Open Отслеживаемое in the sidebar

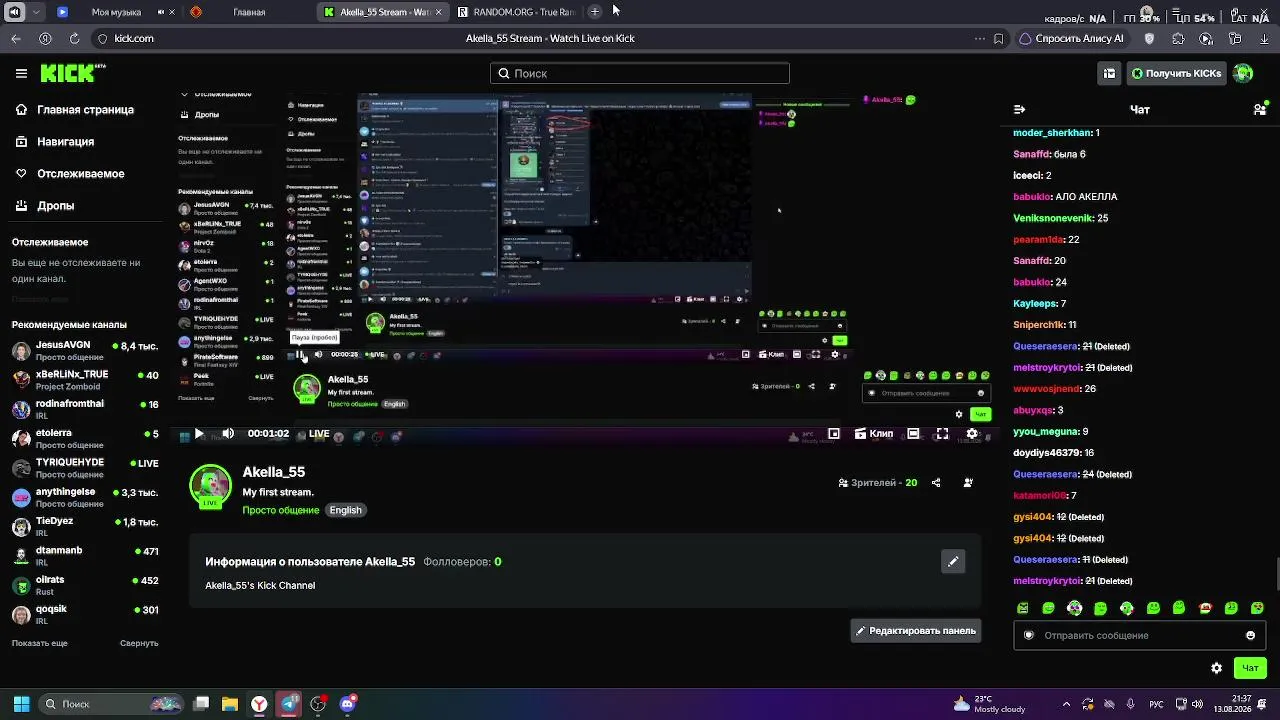(x=70, y=174)
